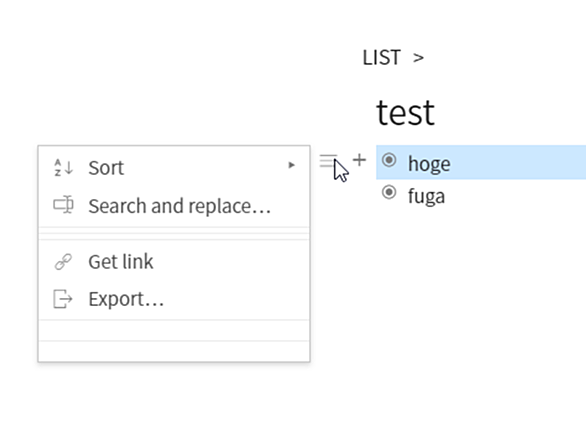Click the test page title
Screen dimensions: 586x425
pyautogui.click(x=405, y=112)
